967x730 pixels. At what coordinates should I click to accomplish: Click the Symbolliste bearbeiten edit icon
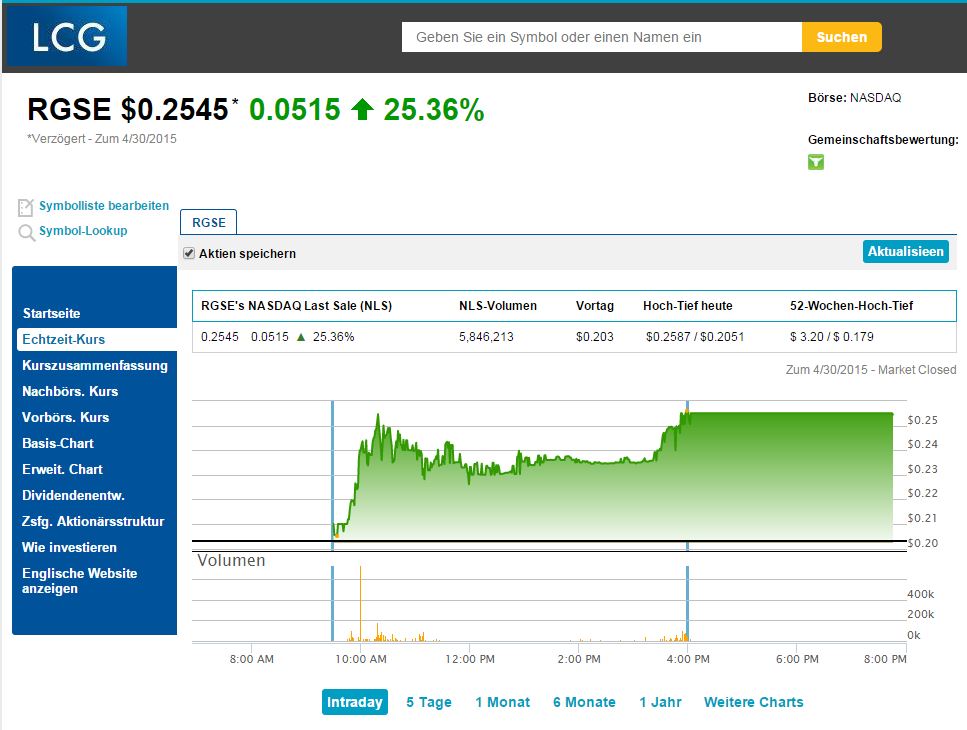[26, 207]
